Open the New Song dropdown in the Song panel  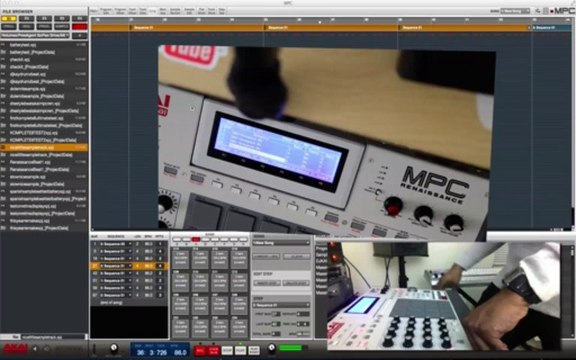click(281, 243)
